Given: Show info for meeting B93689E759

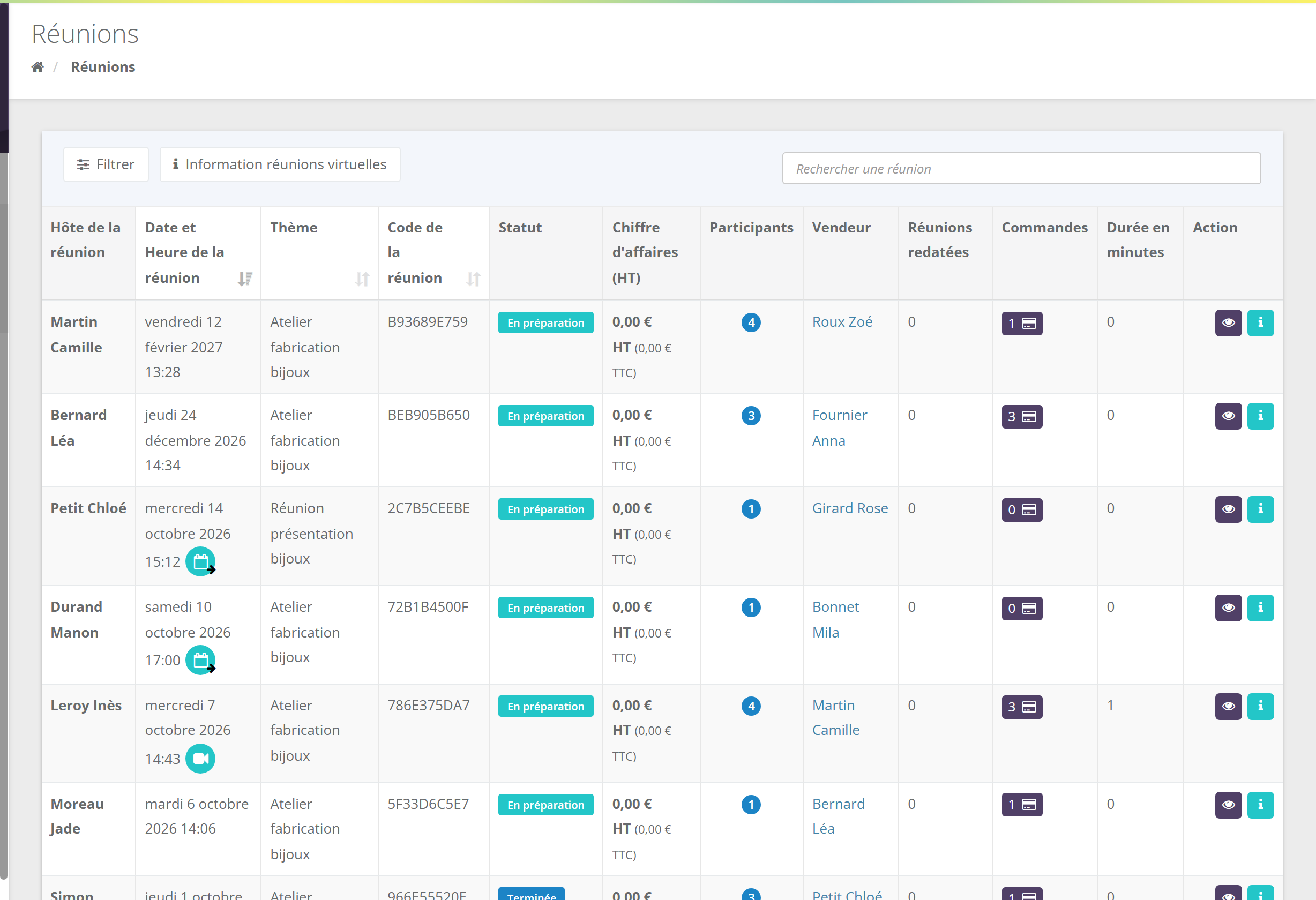Looking at the screenshot, I should 1260,322.
